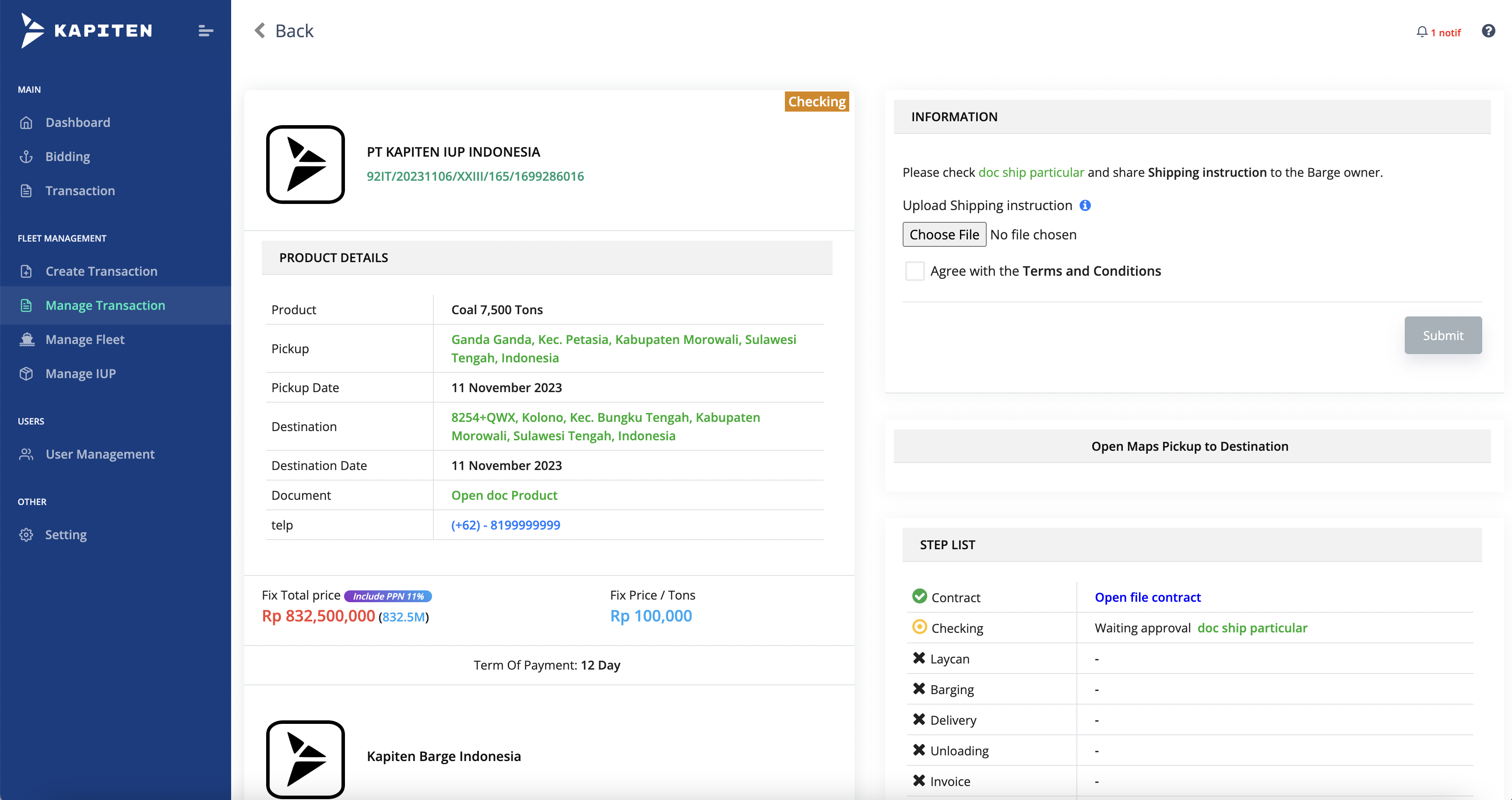Viewport: 1512px width, 800px height.
Task: Click the Bidding anchor icon
Action: pos(26,157)
